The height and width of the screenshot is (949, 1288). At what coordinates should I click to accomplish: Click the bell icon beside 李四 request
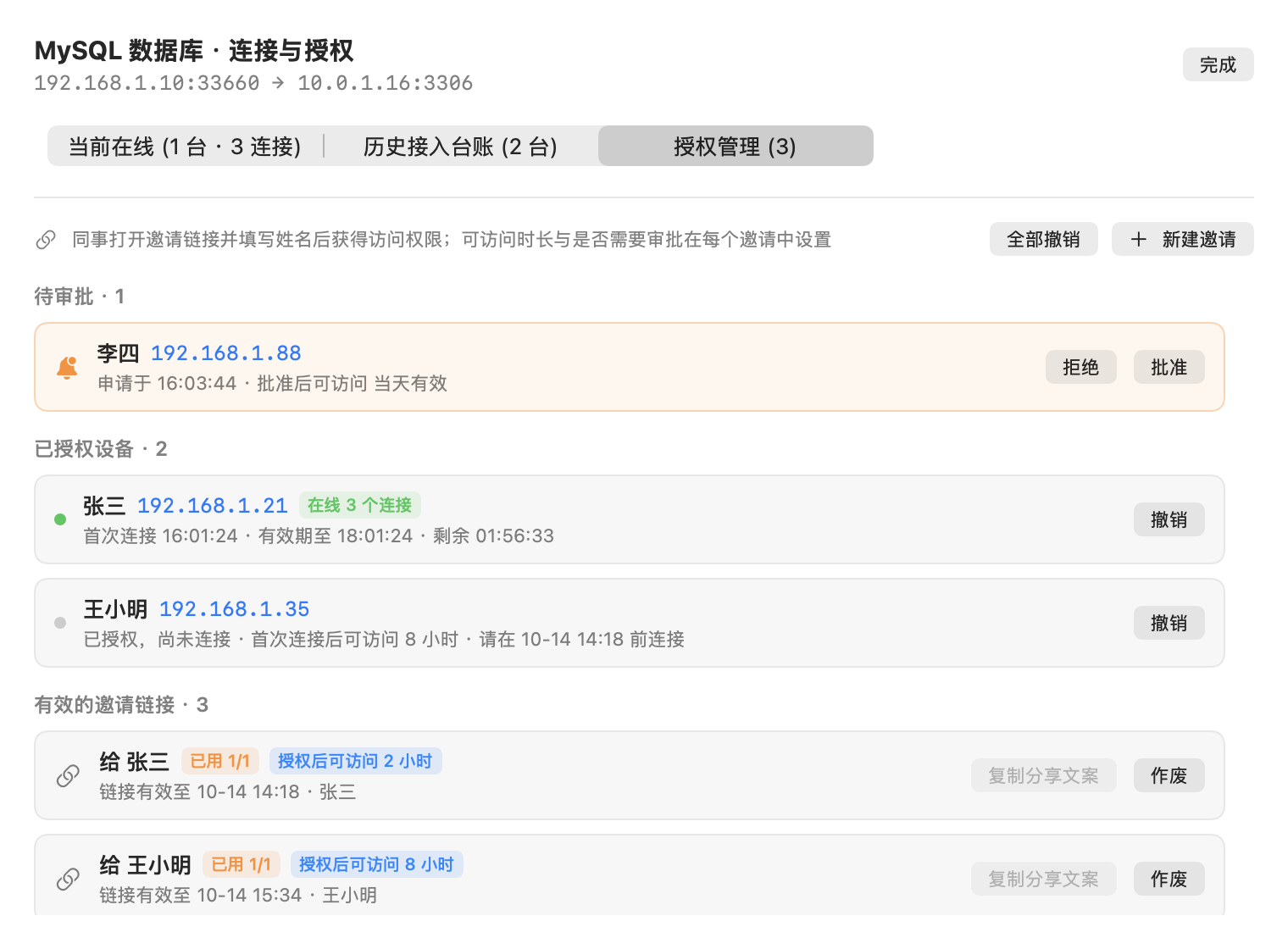(x=67, y=367)
